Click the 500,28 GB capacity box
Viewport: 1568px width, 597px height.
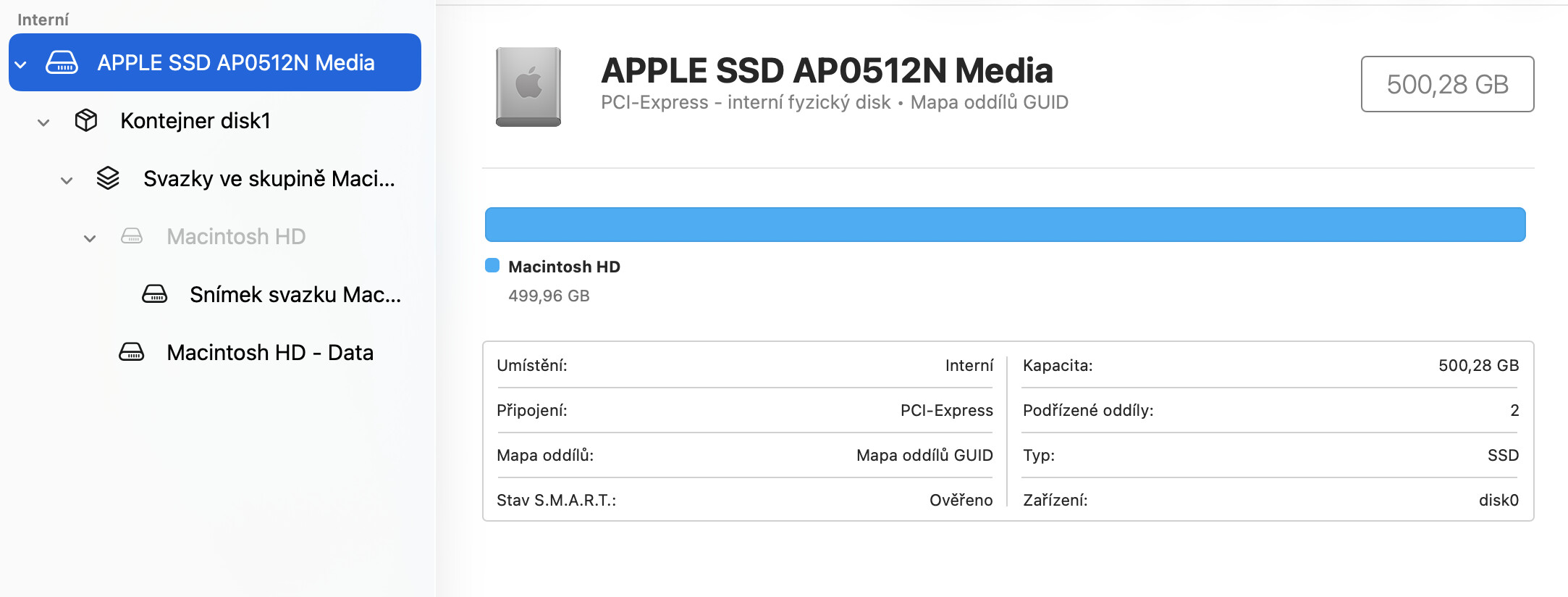[x=1447, y=84]
